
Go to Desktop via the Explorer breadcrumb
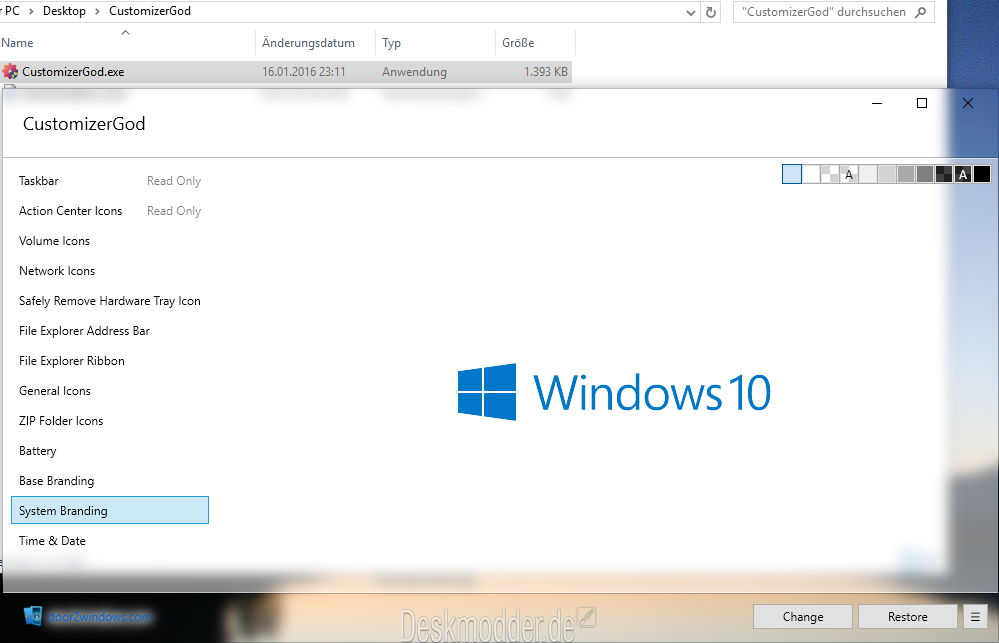click(x=64, y=11)
